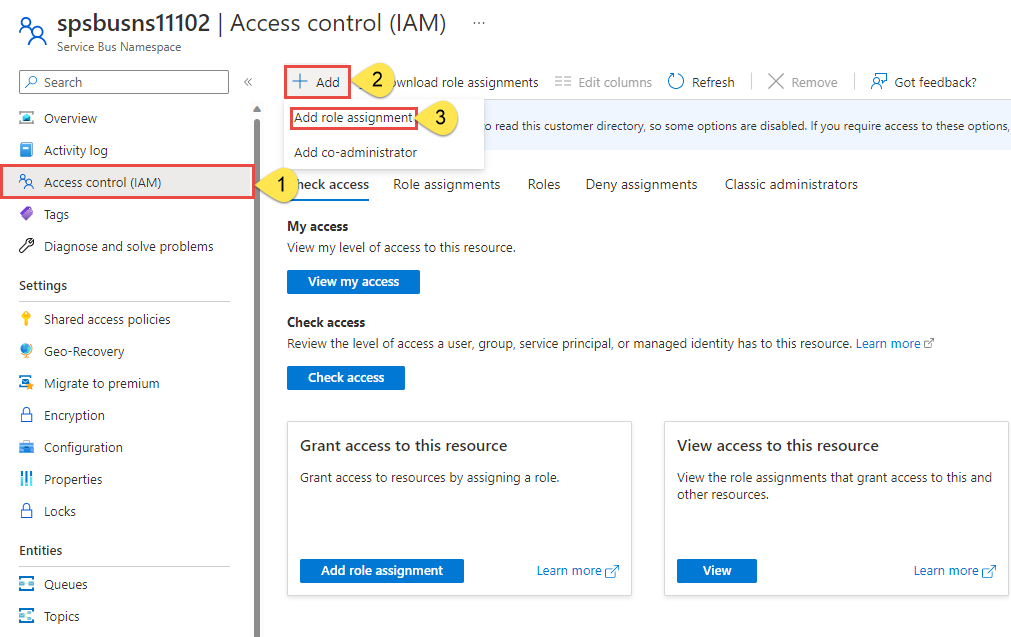Click the Shared access policies key icon
The width and height of the screenshot is (1011, 637).
pyautogui.click(x=27, y=319)
